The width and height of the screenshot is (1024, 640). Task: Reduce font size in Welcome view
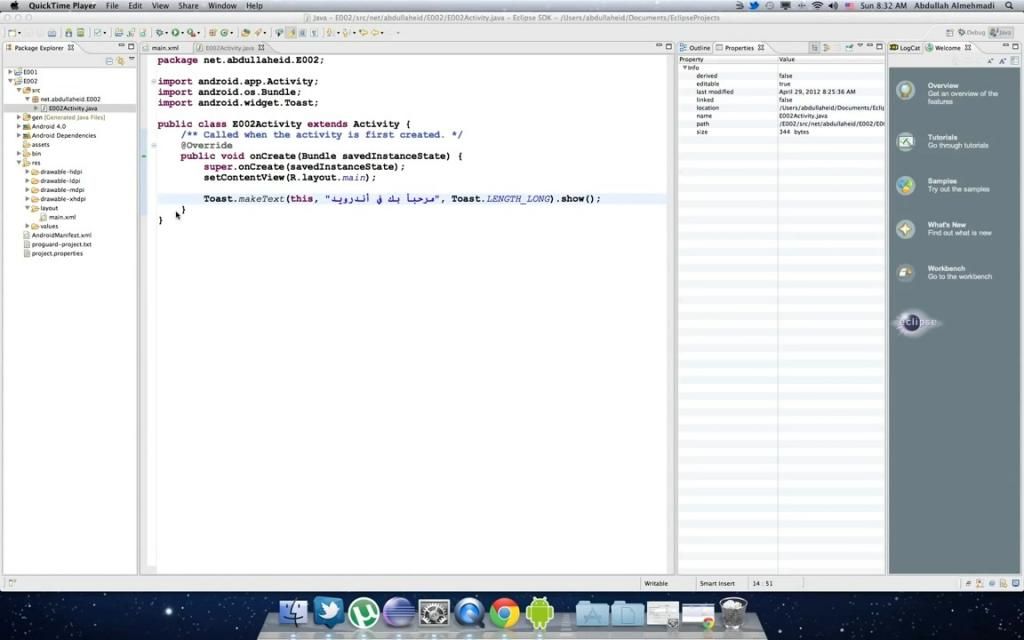click(991, 61)
